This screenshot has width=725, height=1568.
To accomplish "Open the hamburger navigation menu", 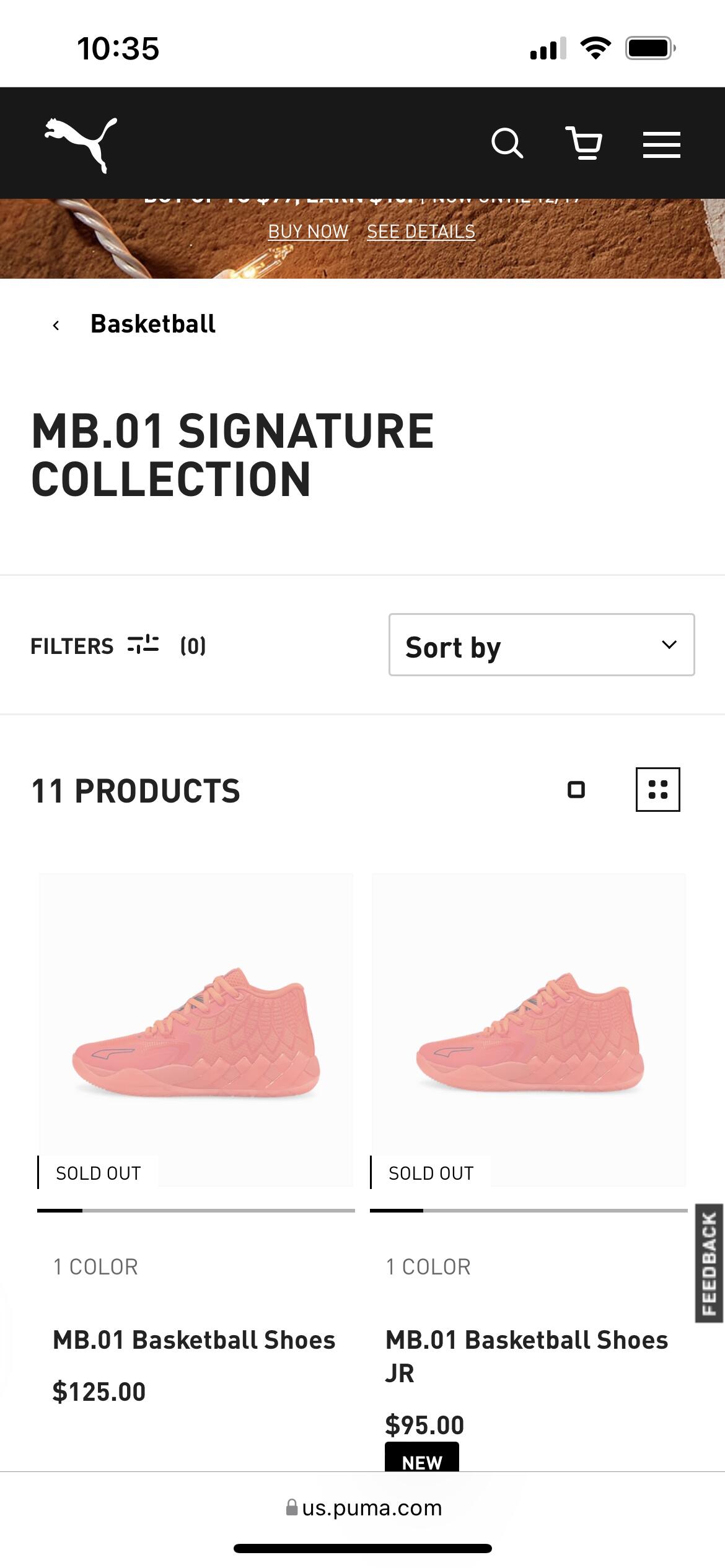I will (661, 145).
